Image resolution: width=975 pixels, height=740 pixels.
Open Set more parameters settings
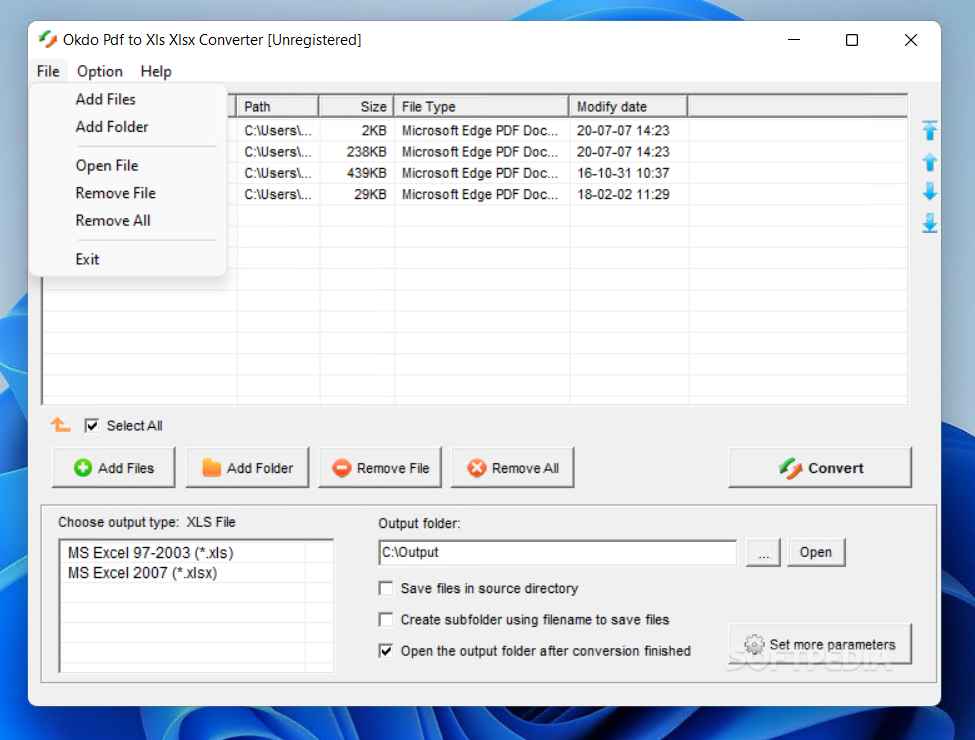click(820, 644)
